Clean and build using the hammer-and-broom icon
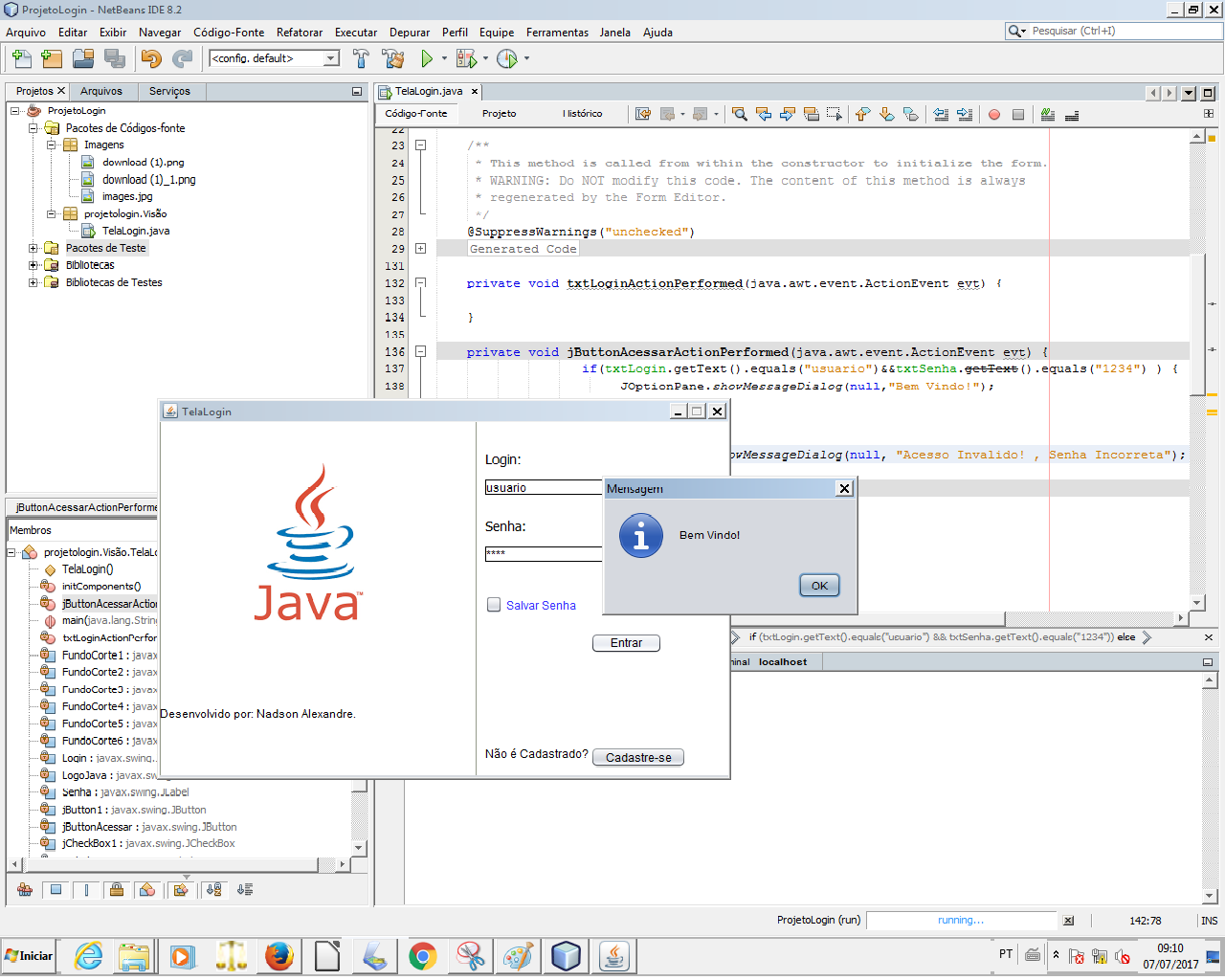The image size is (1225, 980). [392, 59]
